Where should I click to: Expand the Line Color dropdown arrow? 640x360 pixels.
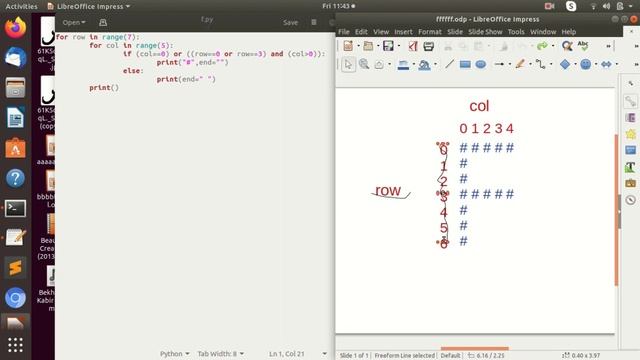413,64
